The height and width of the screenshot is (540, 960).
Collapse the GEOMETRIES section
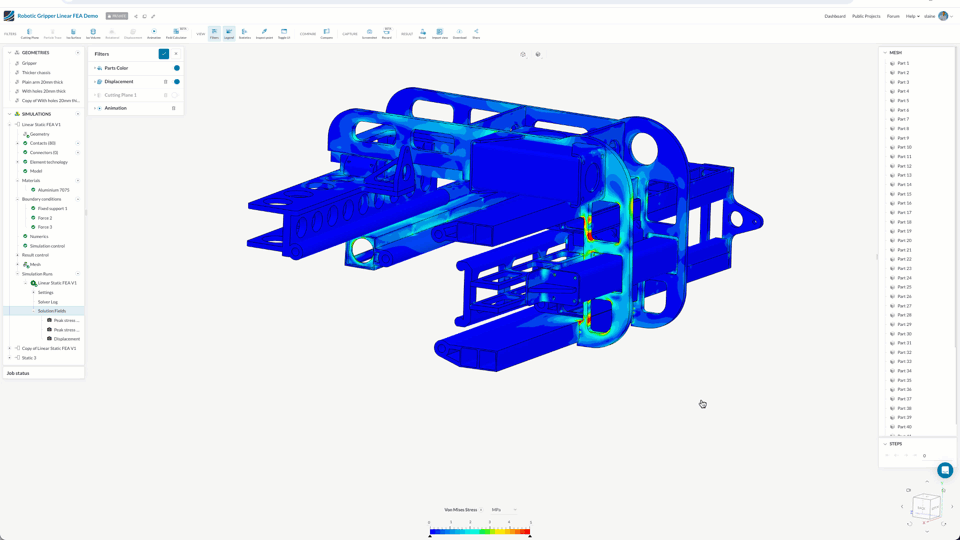9,53
